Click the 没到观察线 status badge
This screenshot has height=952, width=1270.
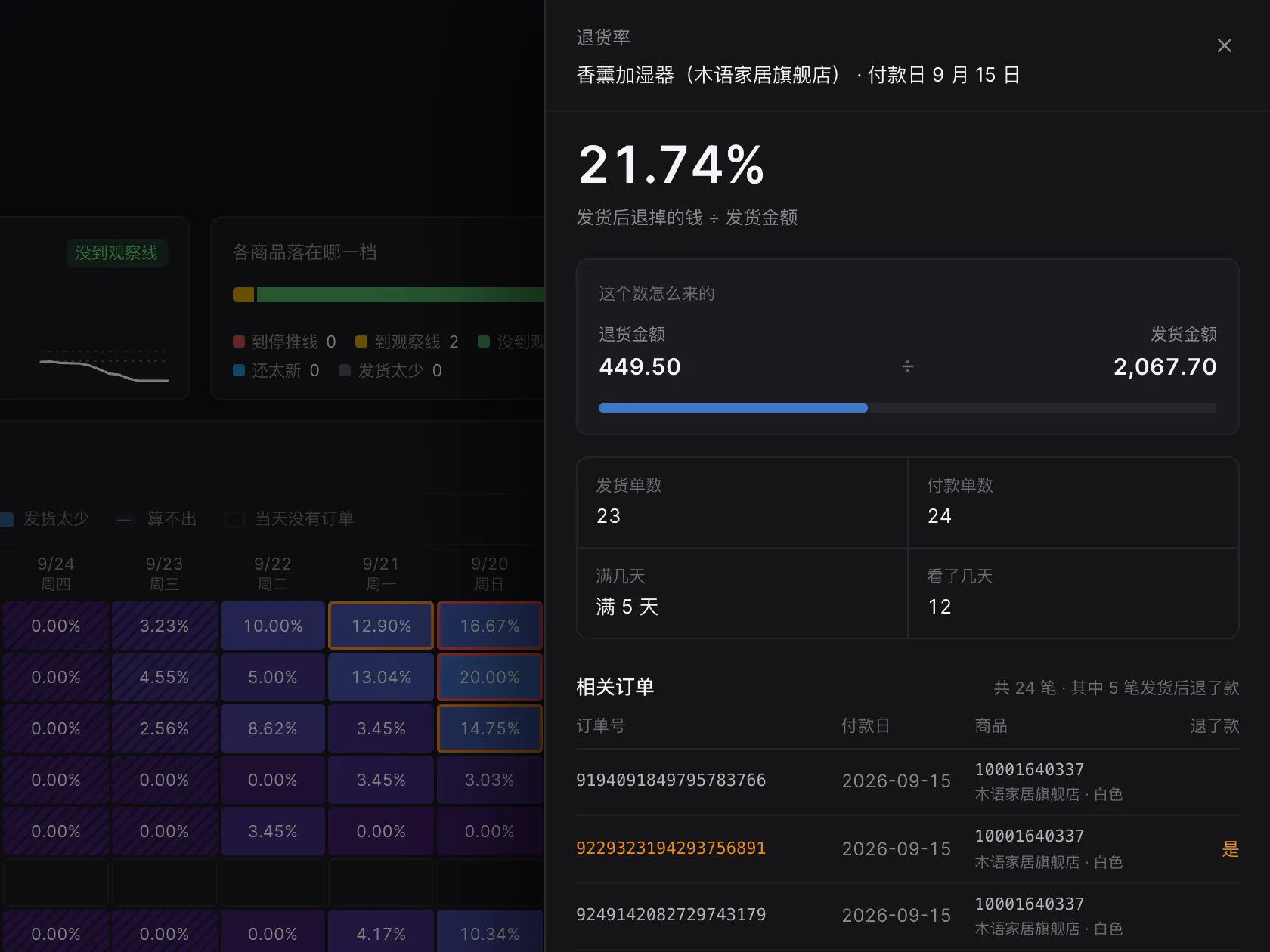[x=116, y=252]
